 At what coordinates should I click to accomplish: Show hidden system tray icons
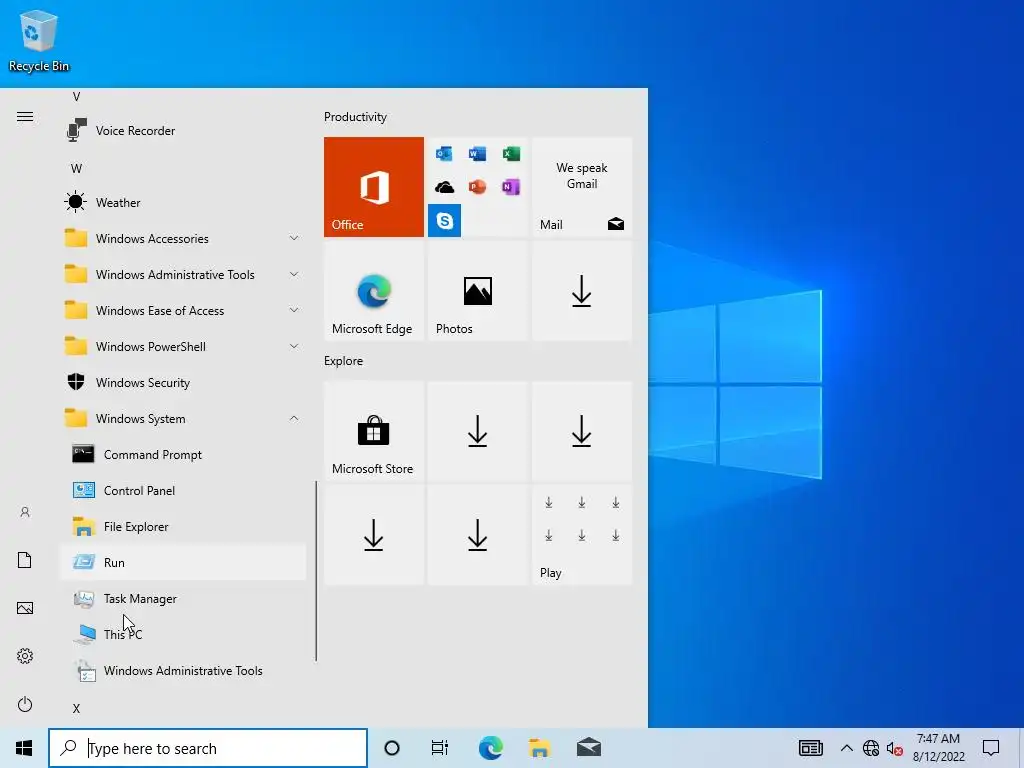[846, 748]
